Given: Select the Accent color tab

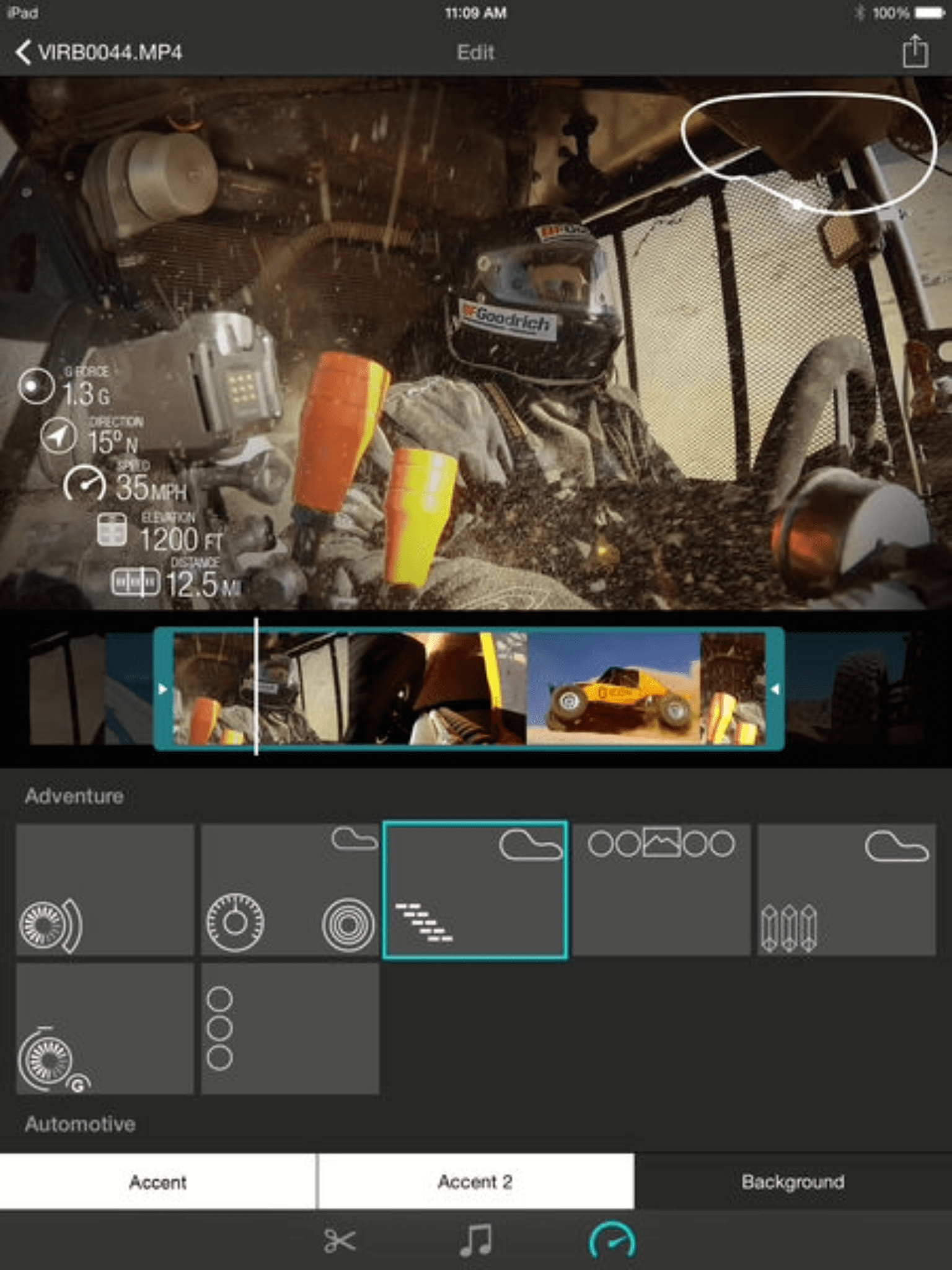Looking at the screenshot, I should [157, 1182].
